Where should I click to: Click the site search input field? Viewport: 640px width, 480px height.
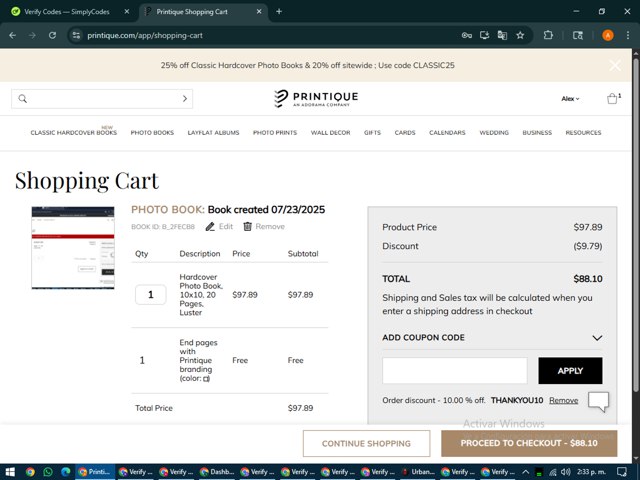click(102, 99)
